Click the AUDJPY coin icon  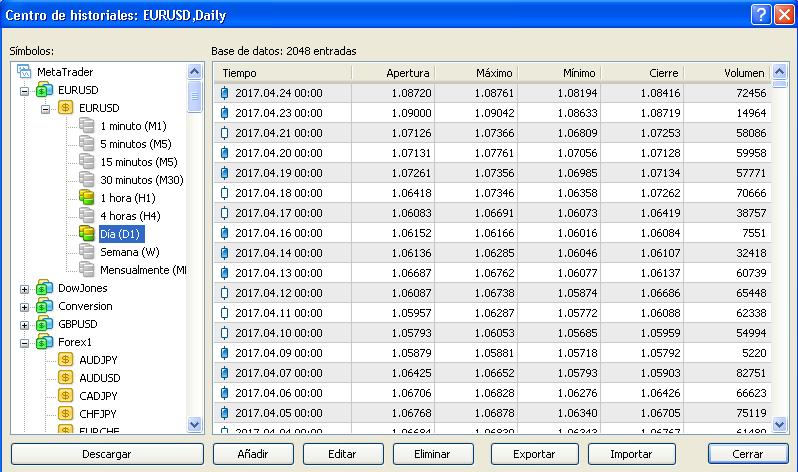66,360
